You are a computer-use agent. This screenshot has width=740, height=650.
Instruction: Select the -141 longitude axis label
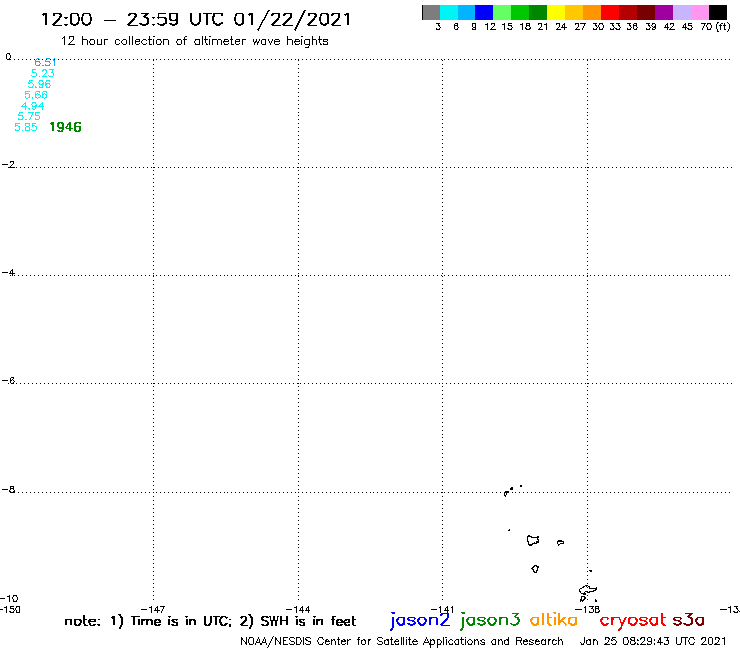[442, 609]
